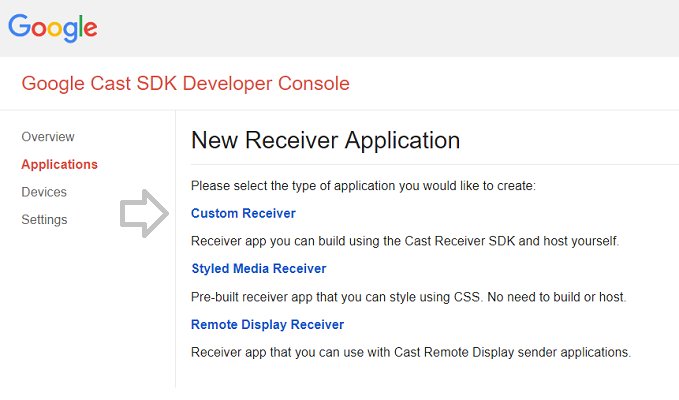Click the description mentioning styling with CSS
This screenshot has width=679, height=400.
click(x=408, y=297)
